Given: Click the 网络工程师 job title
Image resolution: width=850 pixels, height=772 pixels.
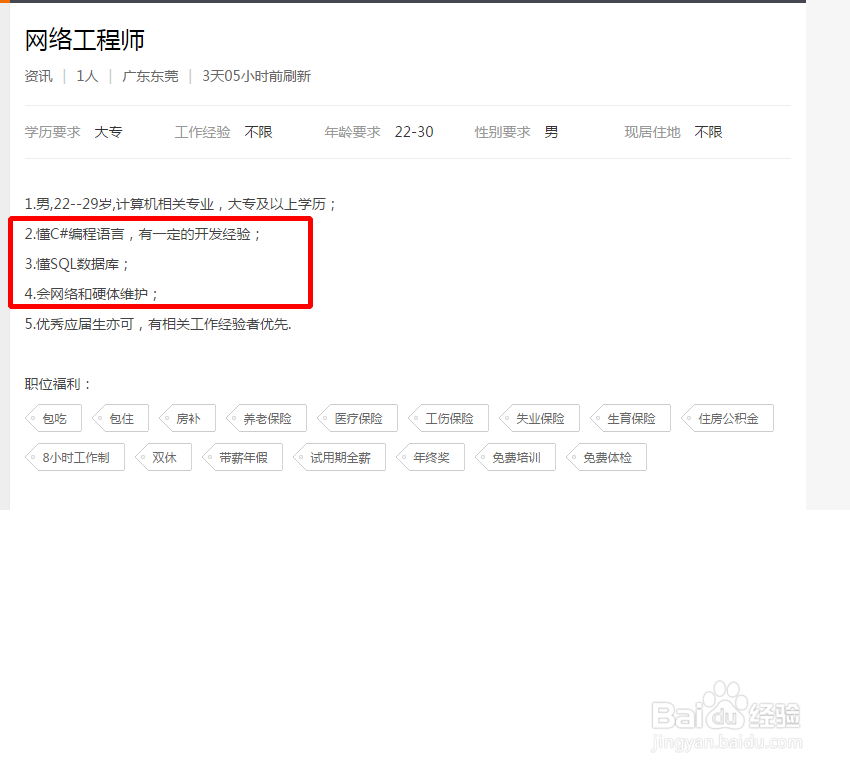Looking at the screenshot, I should point(84,40).
